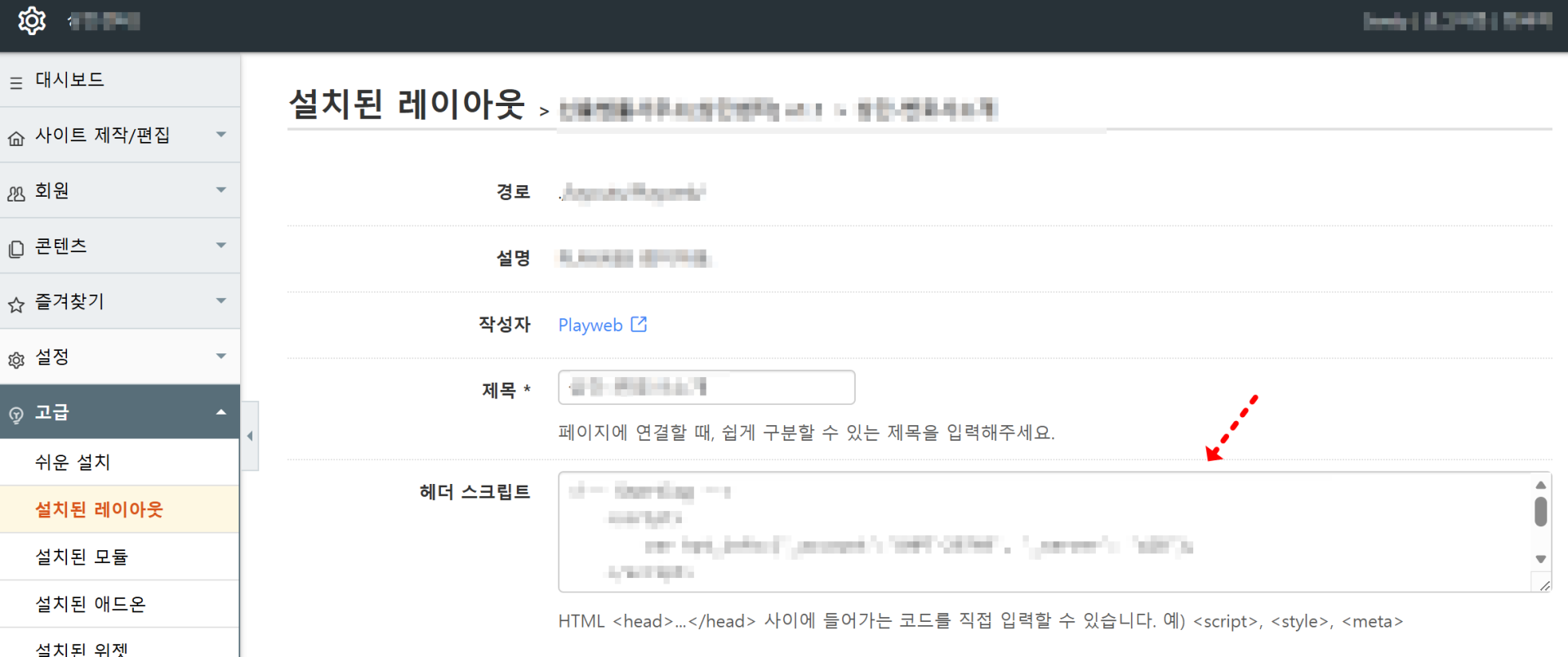This screenshot has height=657, width=1568.
Task: Click external link icon next to Playweb
Action: click(x=639, y=325)
